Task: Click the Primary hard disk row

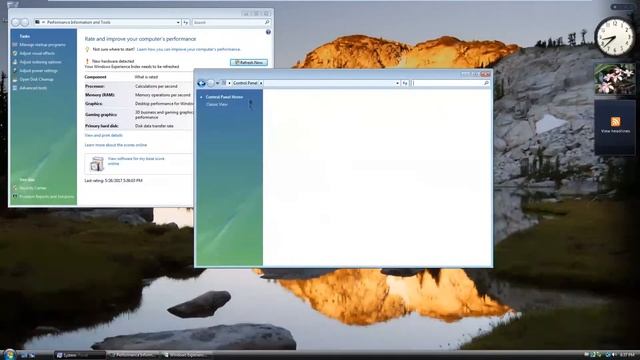Action: tap(138, 126)
